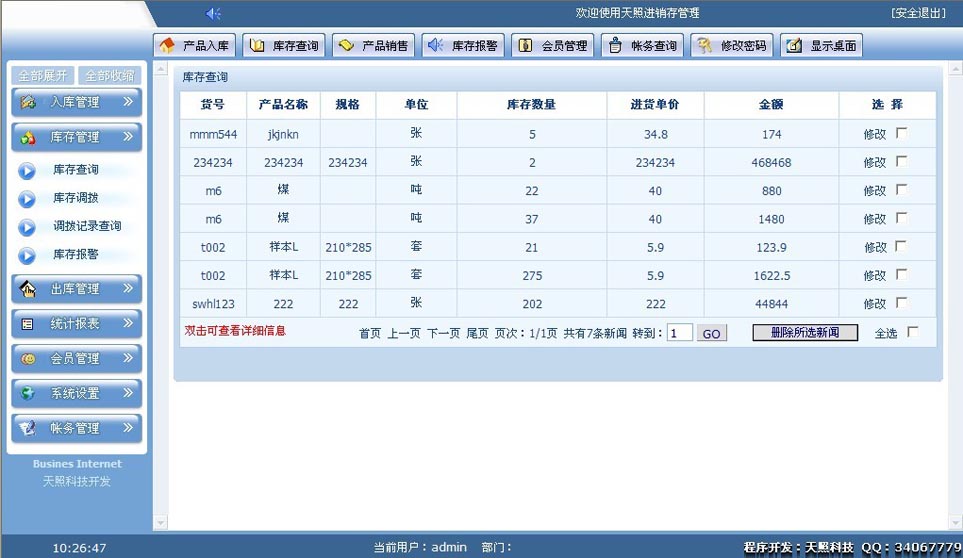Tick the checkbox for m6 row with quantity 37
Screen dimensions: 963x558
click(x=902, y=217)
